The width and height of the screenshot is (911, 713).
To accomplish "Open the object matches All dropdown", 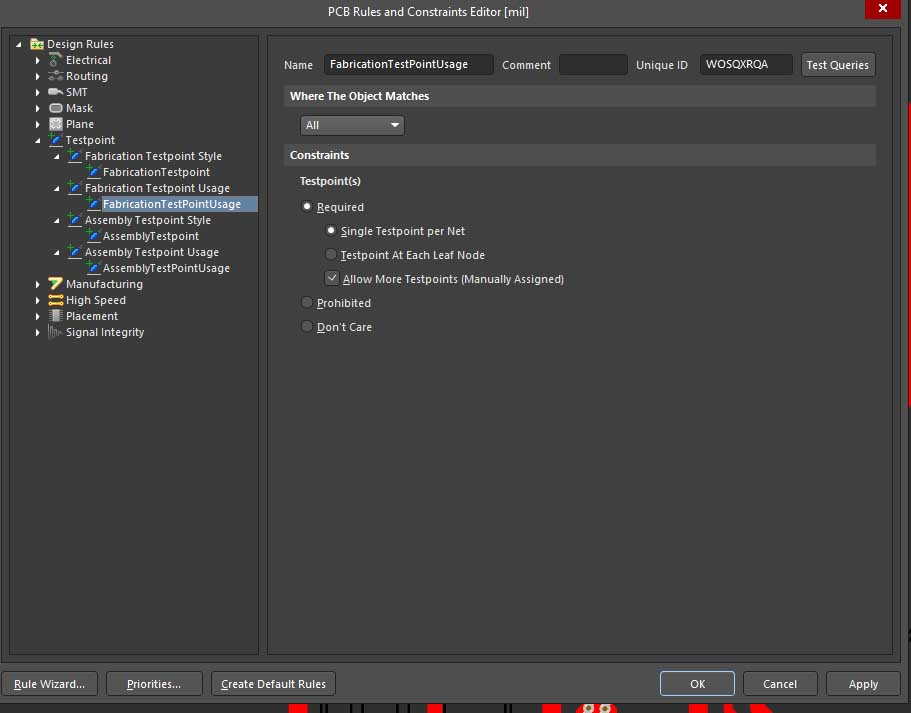I will click(x=352, y=125).
